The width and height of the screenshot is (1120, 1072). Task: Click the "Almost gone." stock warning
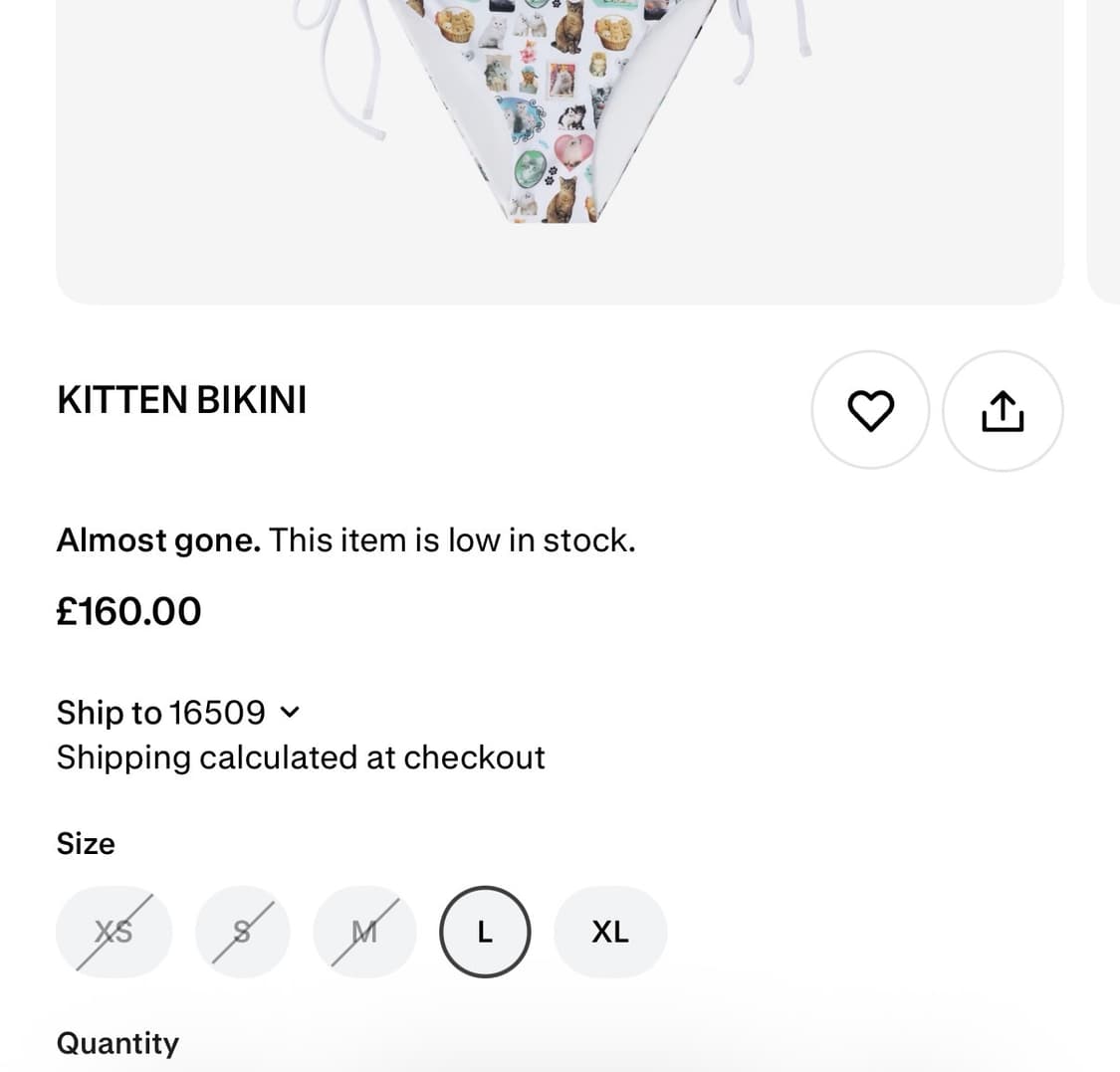[x=158, y=540]
